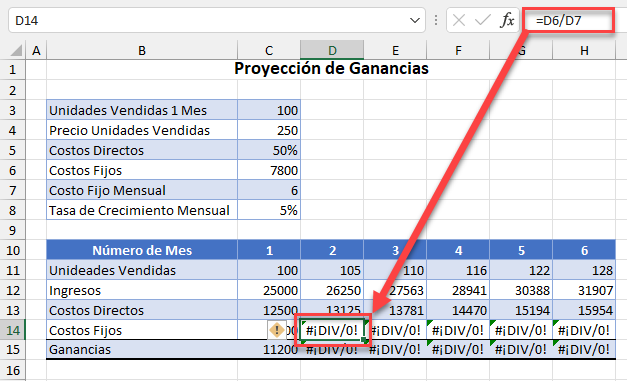The image size is (627, 381).
Task: Click the Ingresos label cell
Action: click(142, 290)
